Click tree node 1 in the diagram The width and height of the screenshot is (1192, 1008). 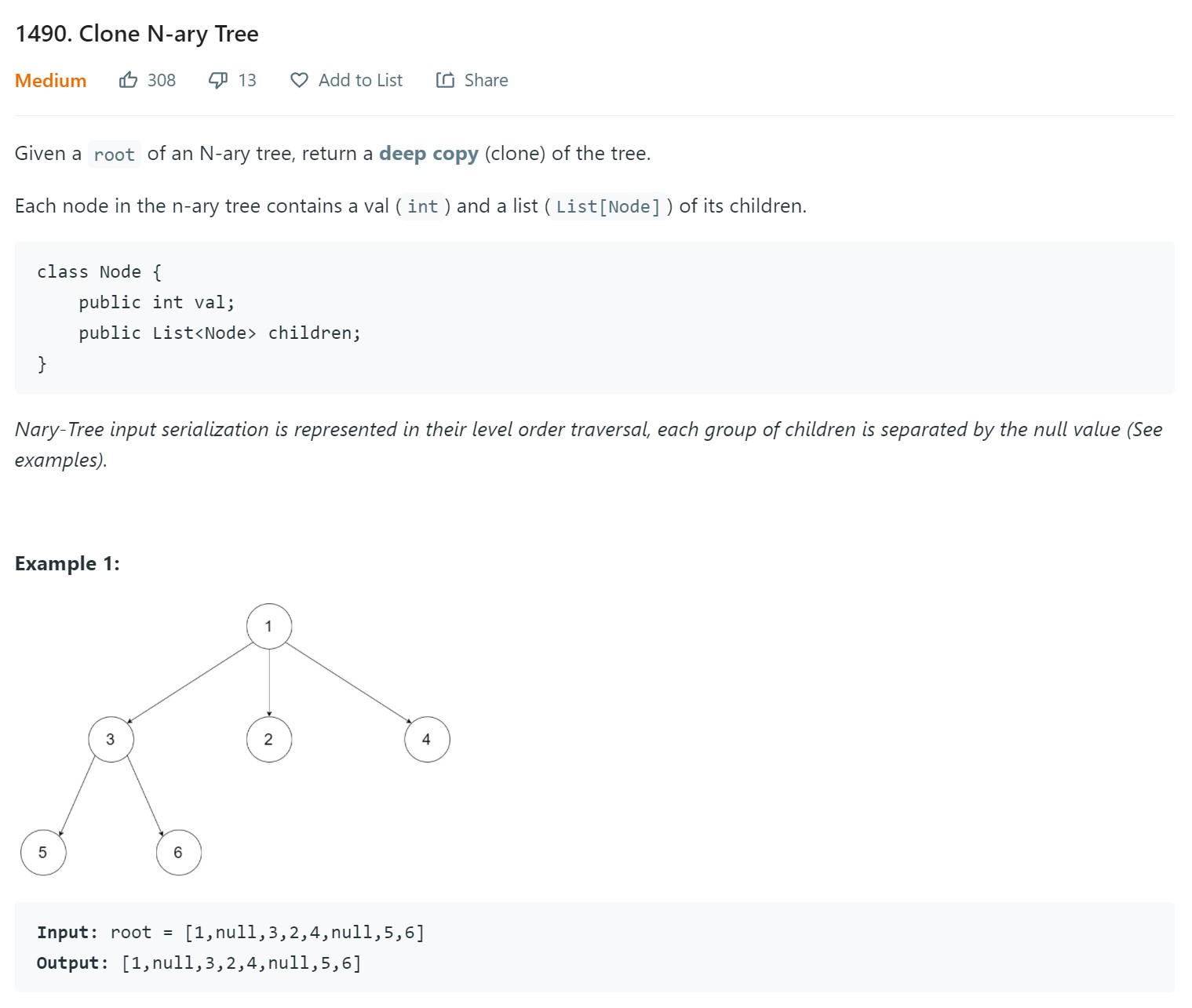(x=269, y=626)
